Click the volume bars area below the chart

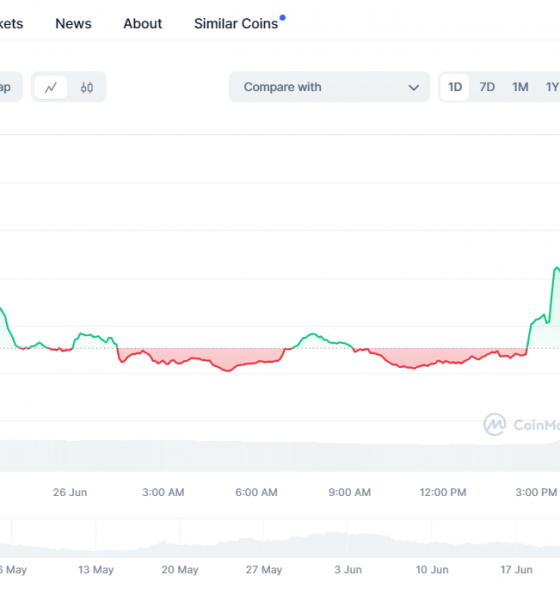click(x=280, y=455)
